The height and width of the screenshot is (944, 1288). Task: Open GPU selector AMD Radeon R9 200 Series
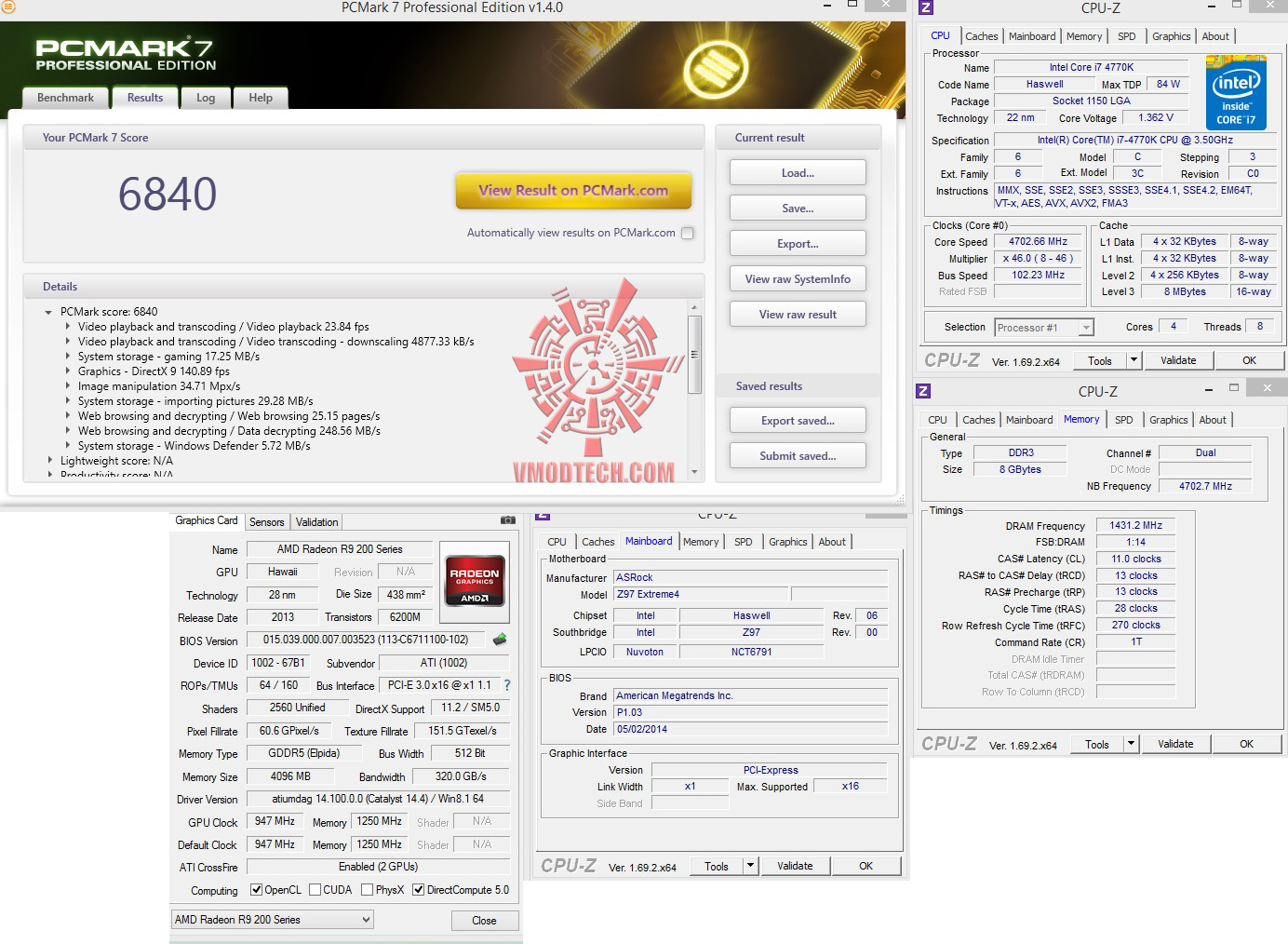(273, 920)
